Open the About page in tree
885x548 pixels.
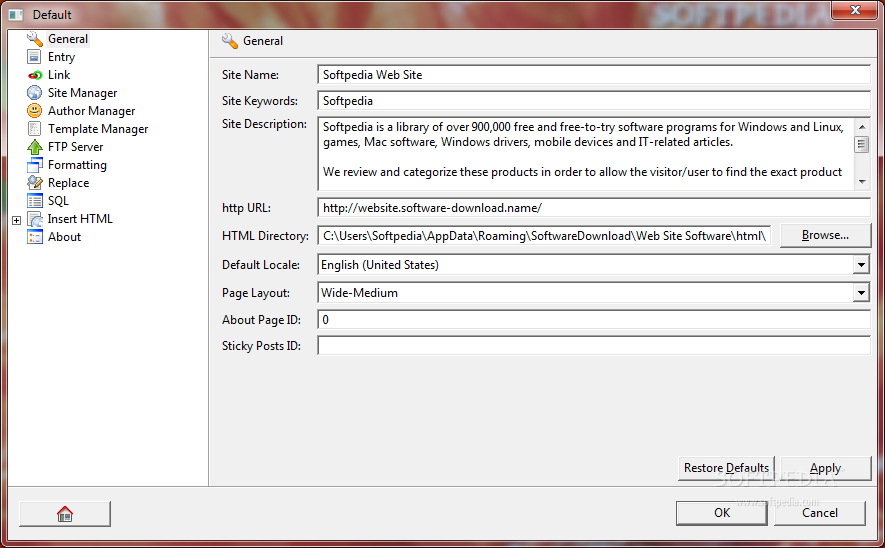point(64,237)
